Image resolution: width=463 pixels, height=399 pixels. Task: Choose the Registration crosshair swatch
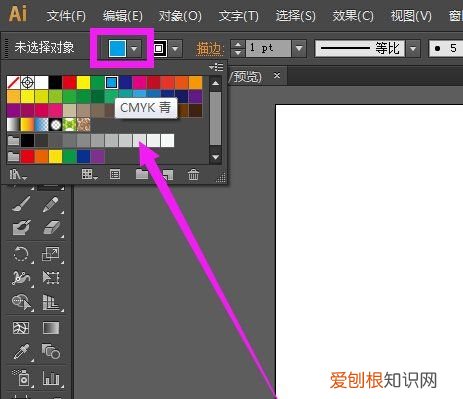pos(27,82)
